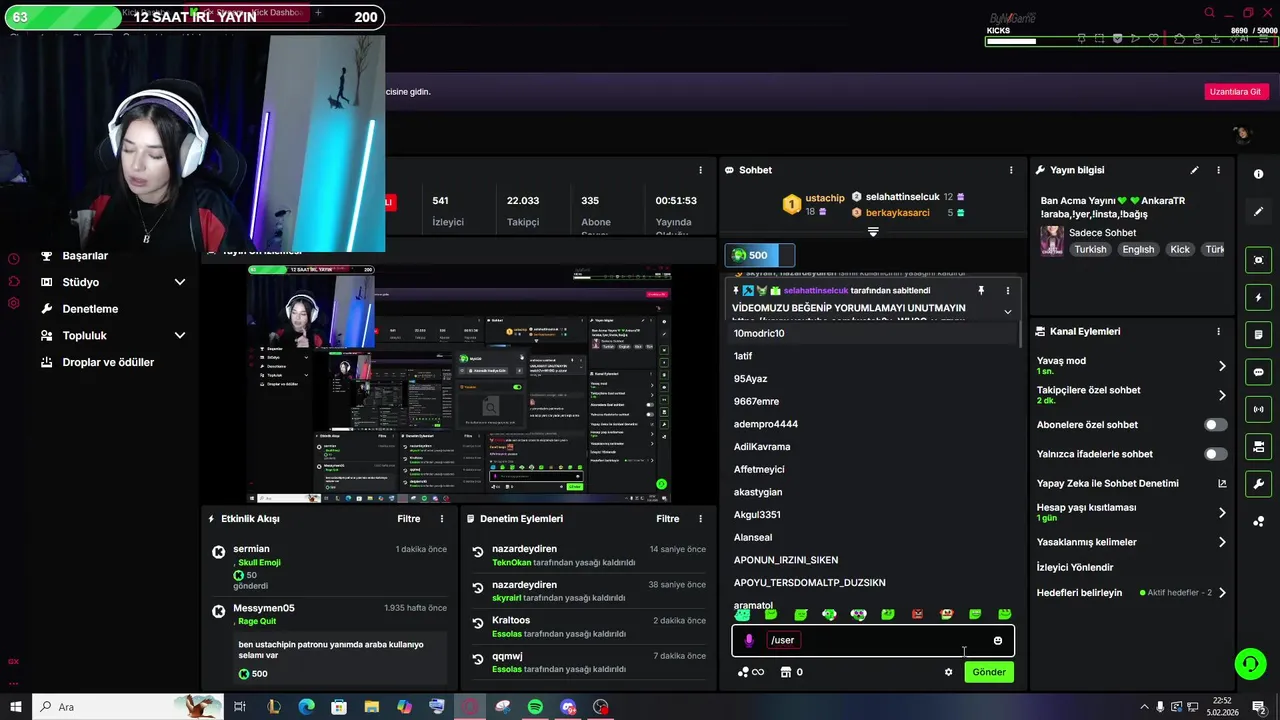Click İzleyici Yönlendir option
This screenshot has width=1280, height=720.
tap(1075, 567)
